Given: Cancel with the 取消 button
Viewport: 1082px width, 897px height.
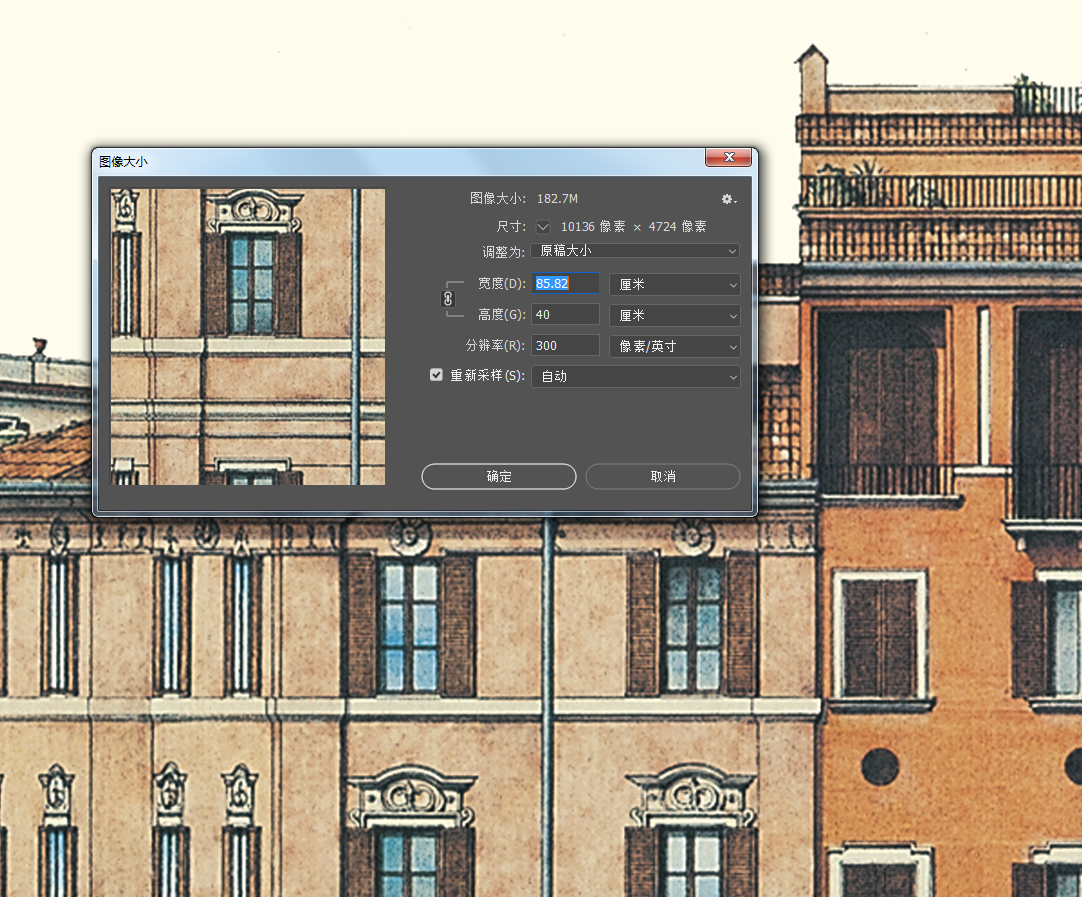Looking at the screenshot, I should click(x=663, y=476).
